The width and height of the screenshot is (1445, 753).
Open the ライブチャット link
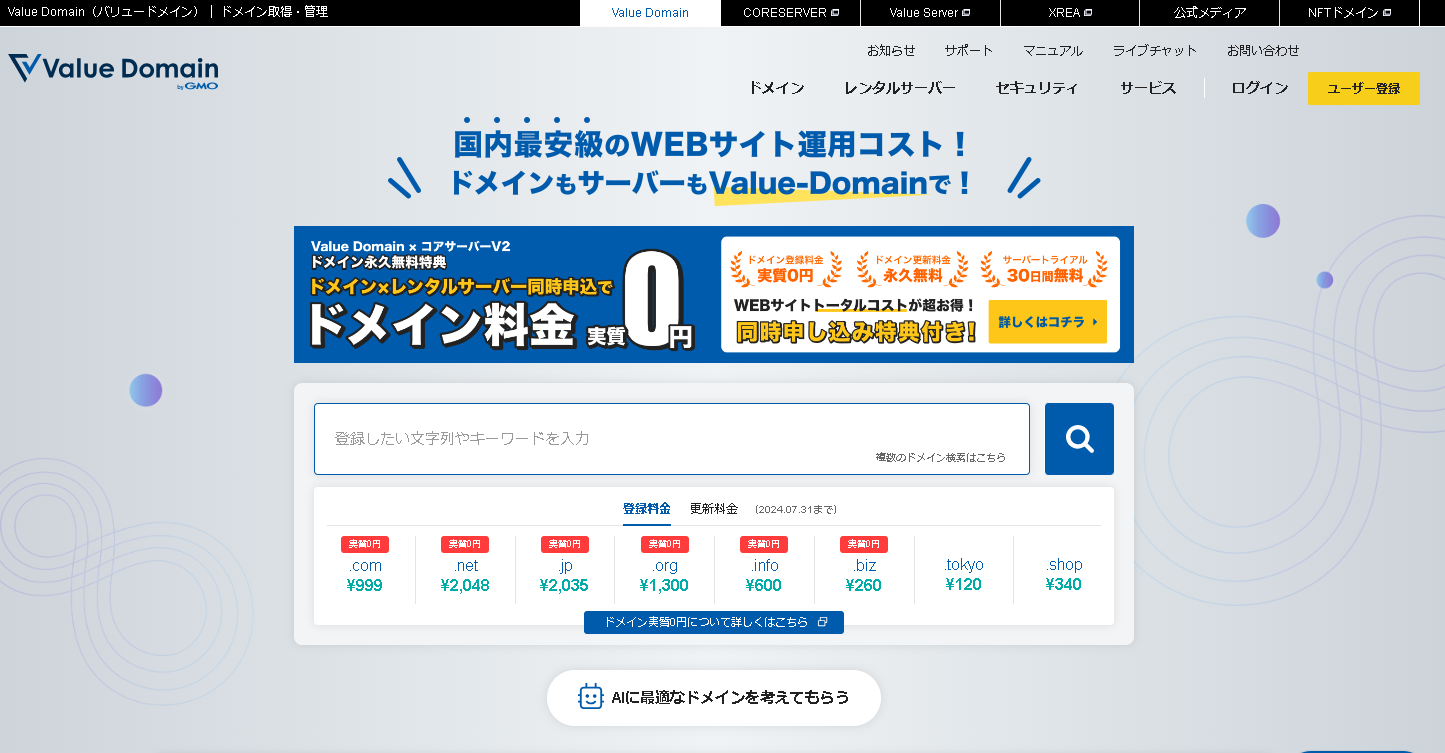point(1155,50)
